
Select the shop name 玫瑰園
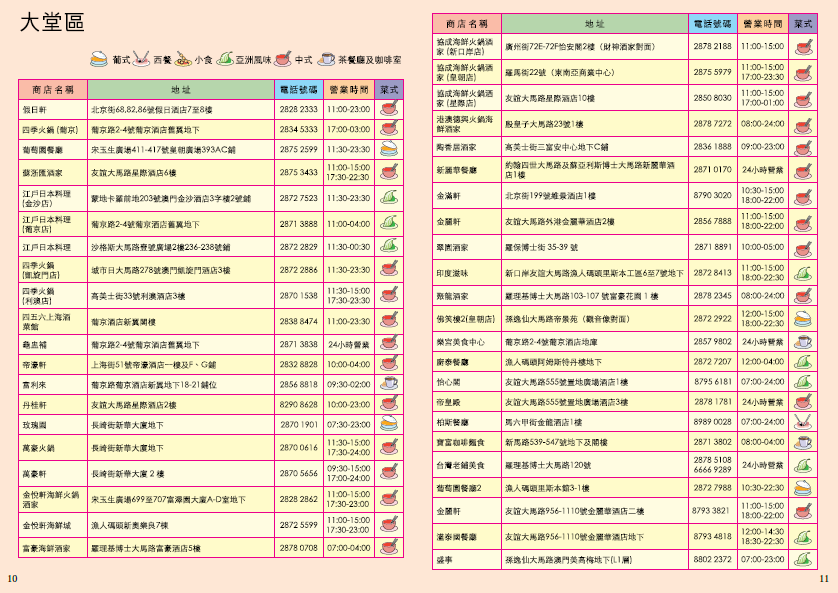(35, 425)
